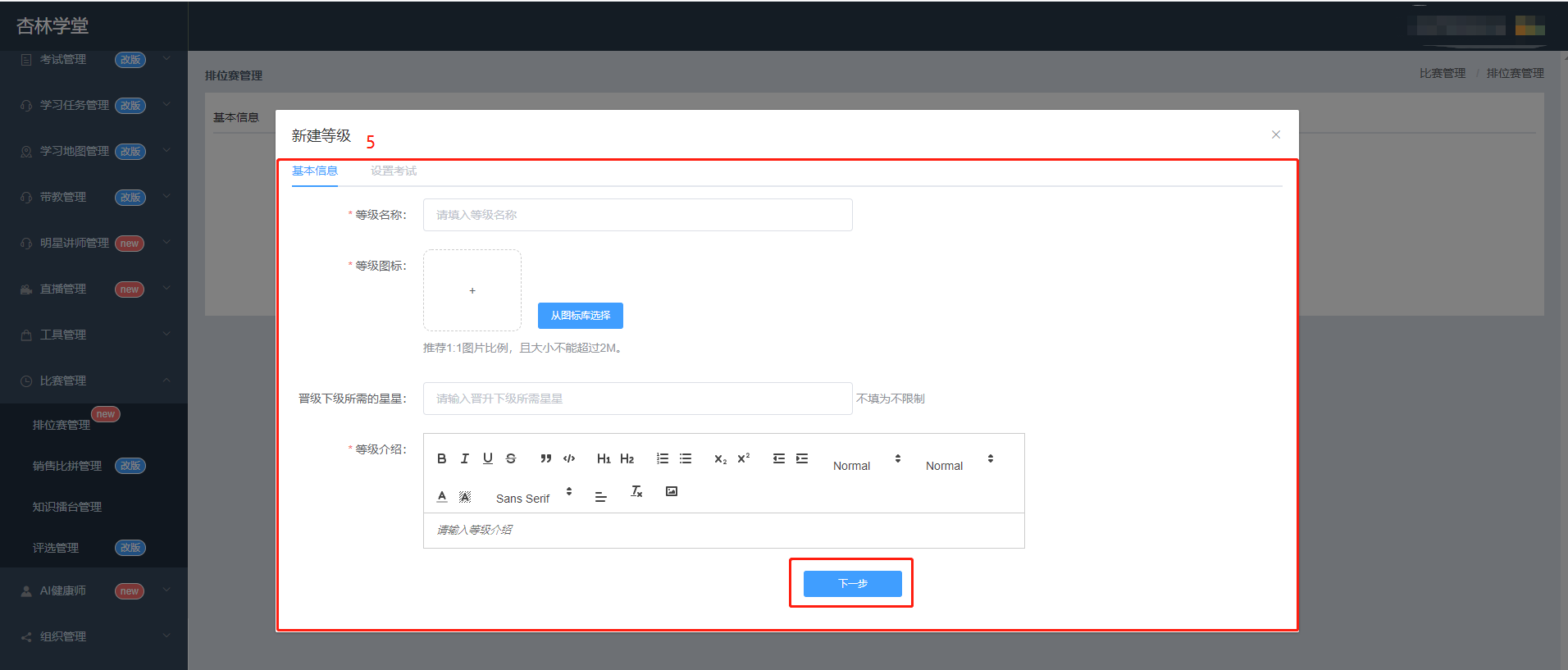Focus the 晋级下级所需的星星 input field

638,399
